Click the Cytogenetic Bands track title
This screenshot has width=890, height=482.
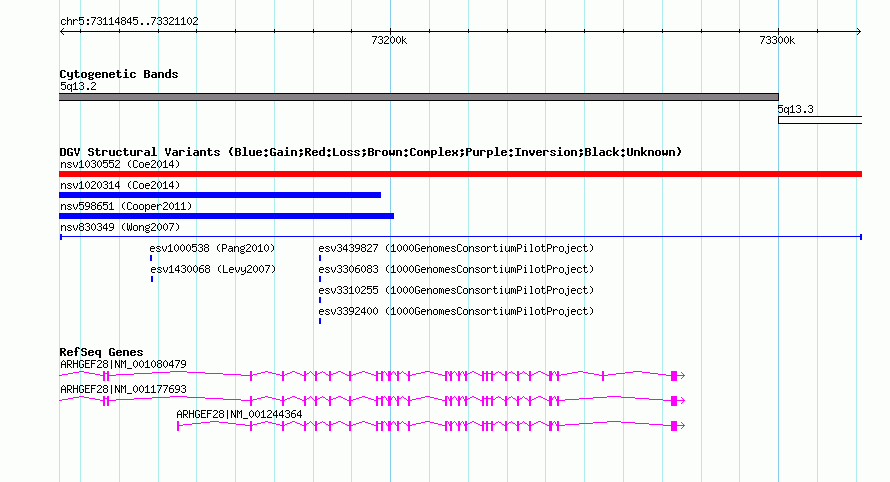pos(119,74)
